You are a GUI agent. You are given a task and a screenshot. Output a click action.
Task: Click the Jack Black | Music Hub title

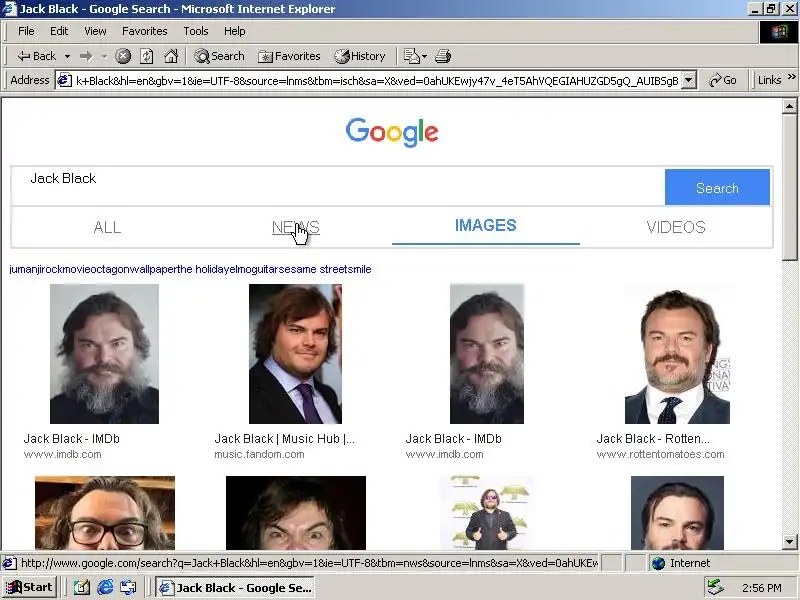284,439
